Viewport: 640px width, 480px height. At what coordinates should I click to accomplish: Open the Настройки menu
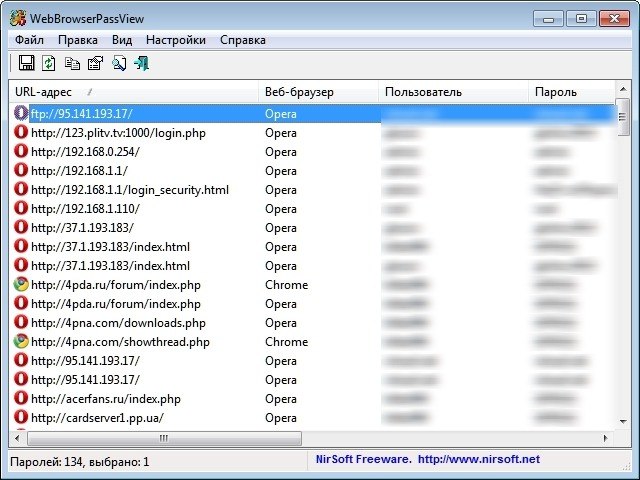coord(176,40)
